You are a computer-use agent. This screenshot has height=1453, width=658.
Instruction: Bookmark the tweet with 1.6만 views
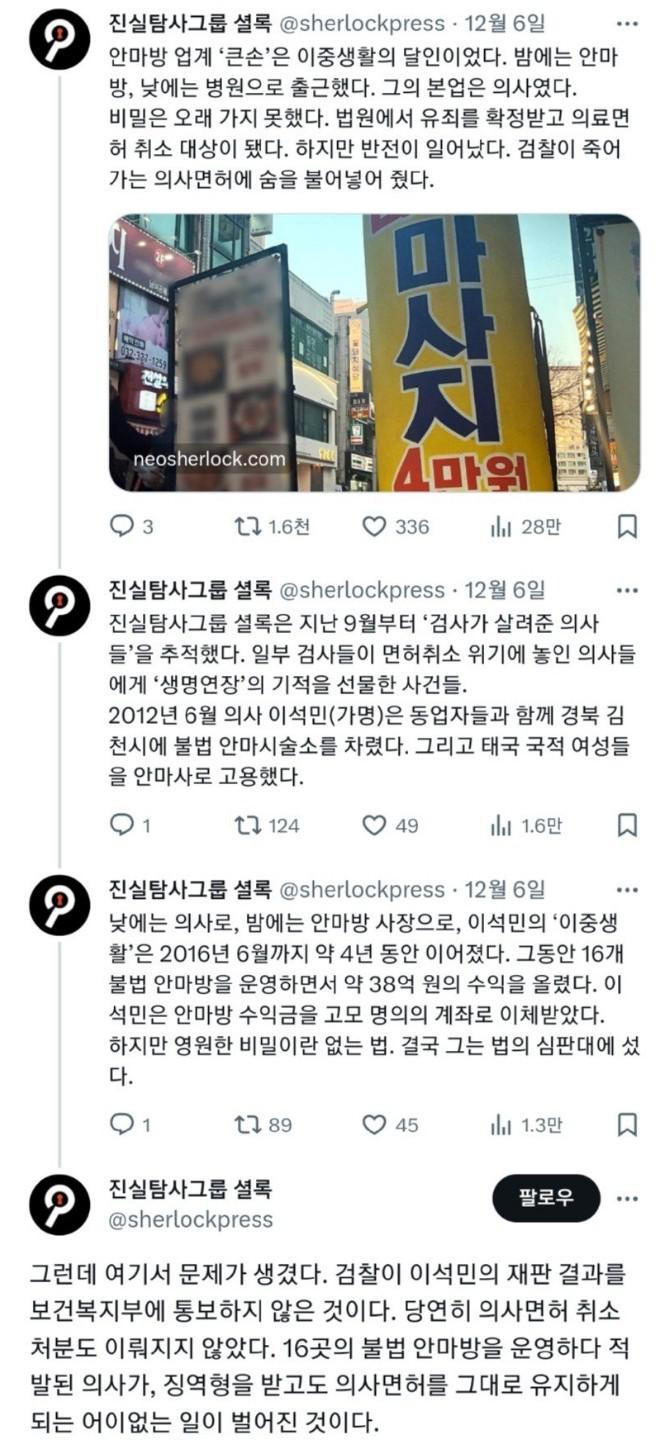(x=627, y=825)
